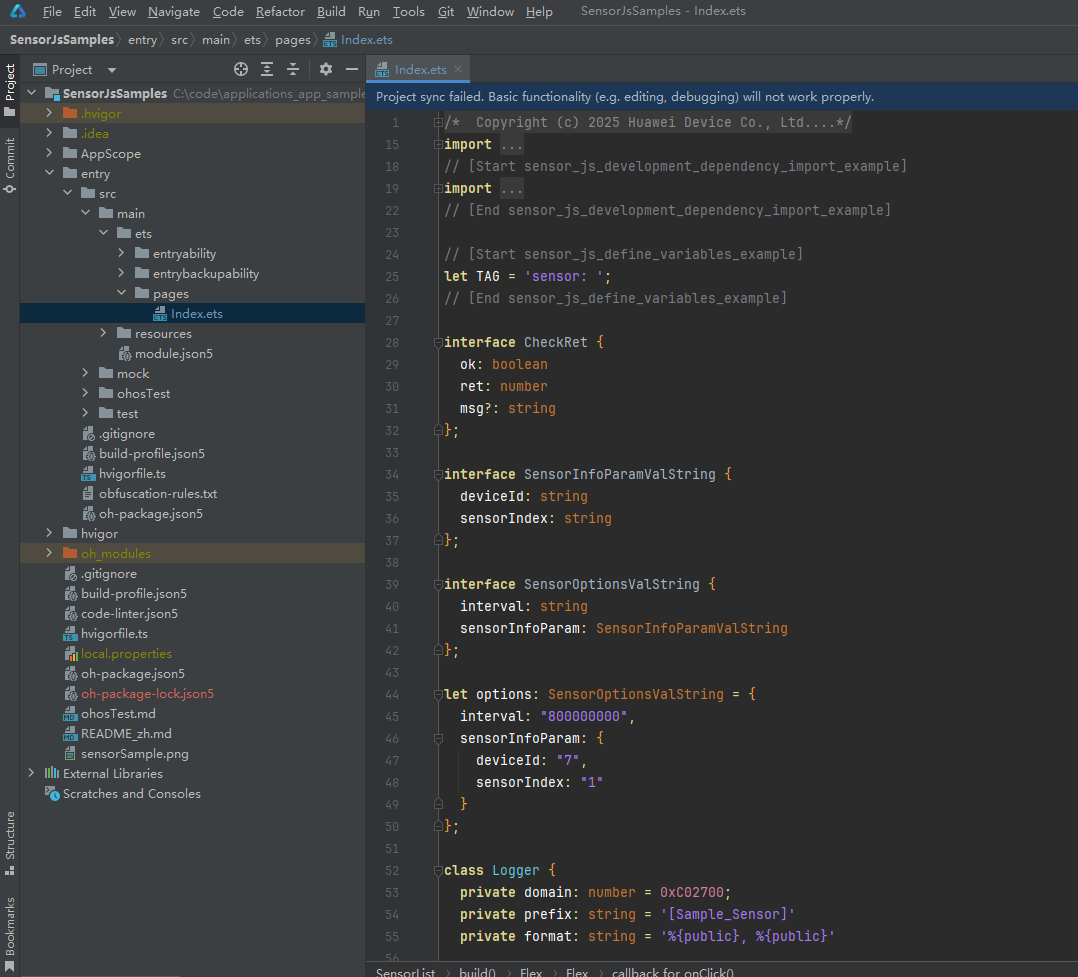The height and width of the screenshot is (977, 1078).
Task: Open the Refactor menu
Action: click(x=280, y=12)
